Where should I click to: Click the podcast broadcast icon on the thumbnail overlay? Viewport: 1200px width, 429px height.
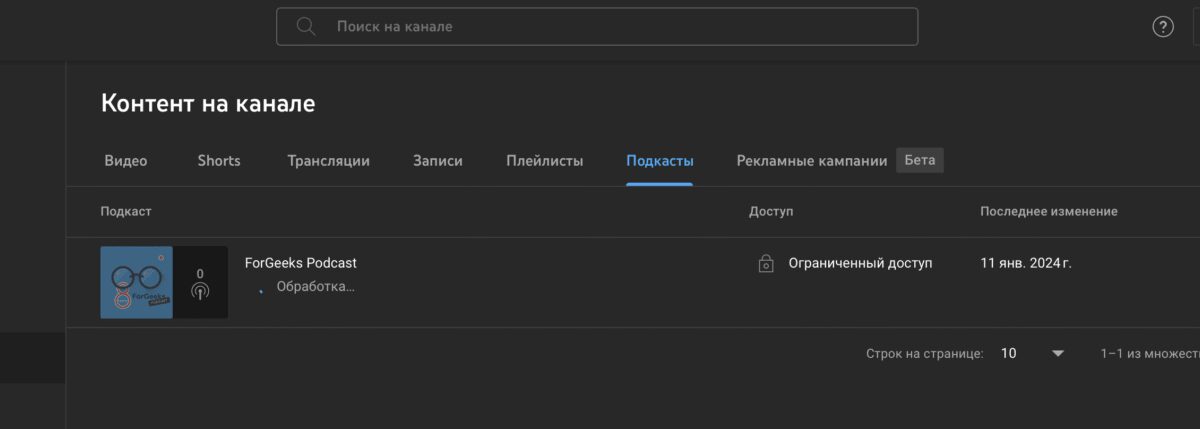click(x=200, y=292)
